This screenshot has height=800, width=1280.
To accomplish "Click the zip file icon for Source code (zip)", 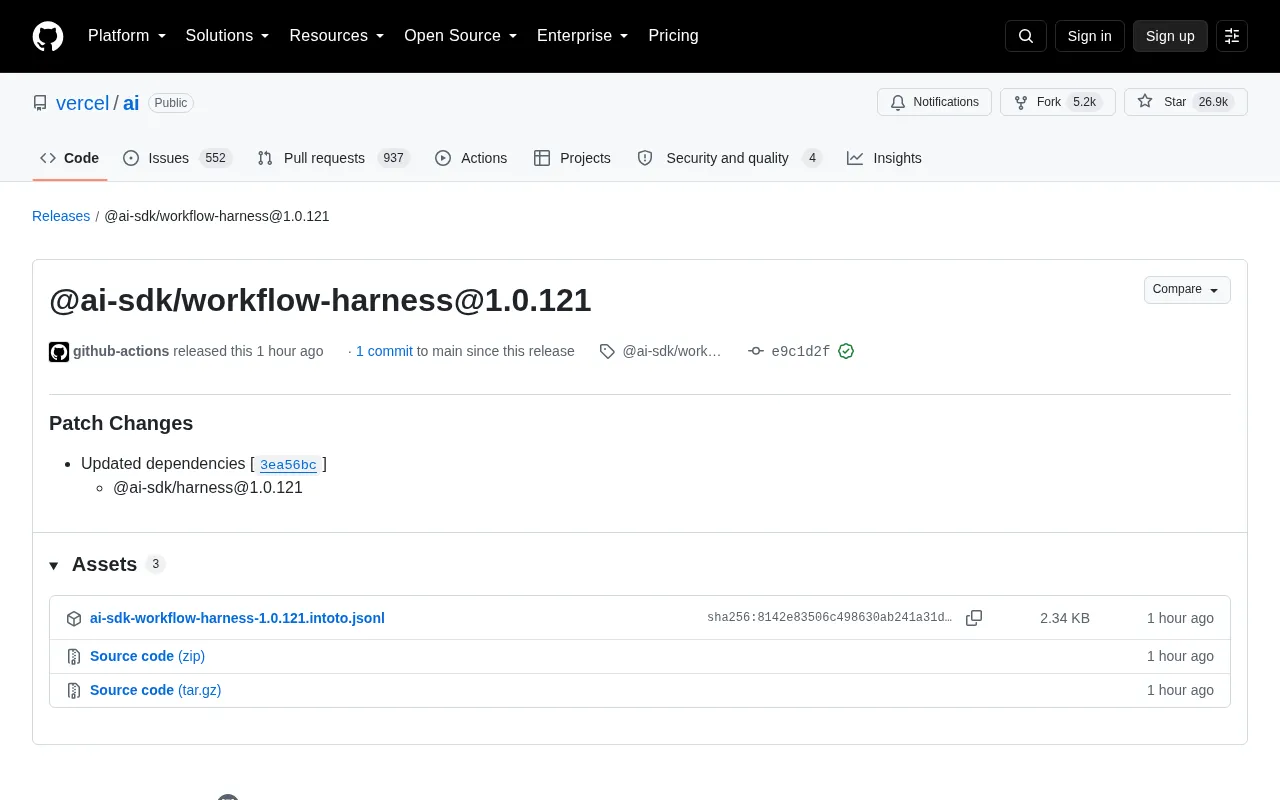I will click(74, 657).
